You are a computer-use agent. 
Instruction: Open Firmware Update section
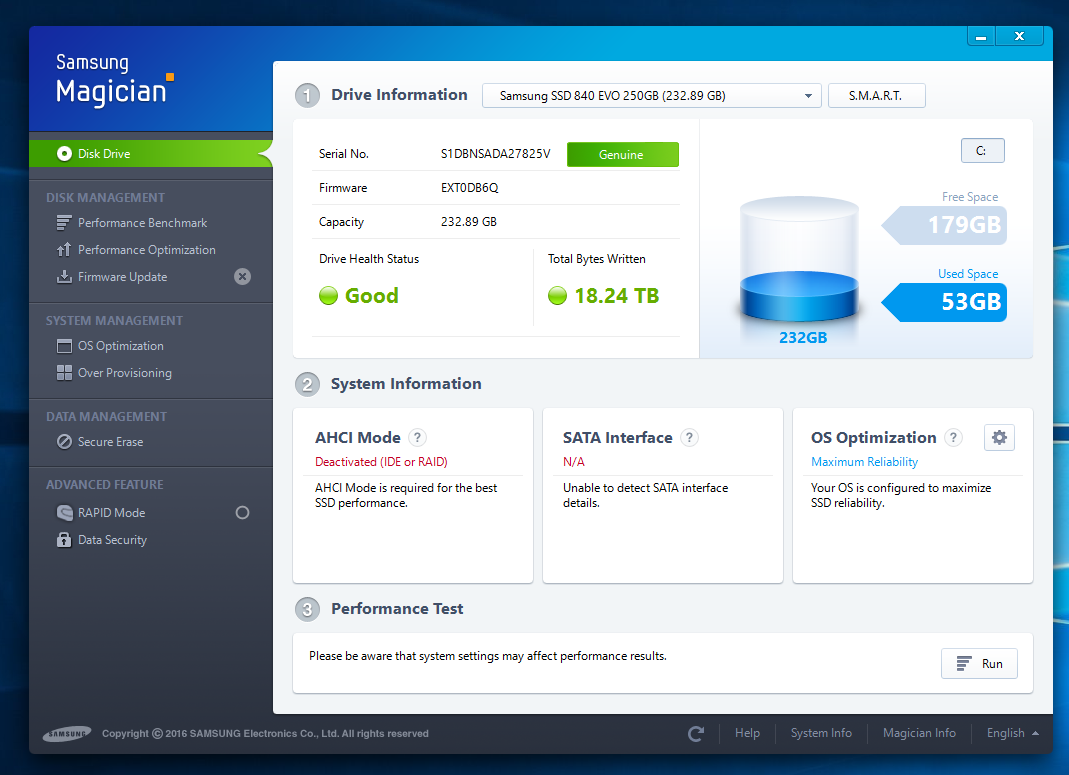(123, 277)
